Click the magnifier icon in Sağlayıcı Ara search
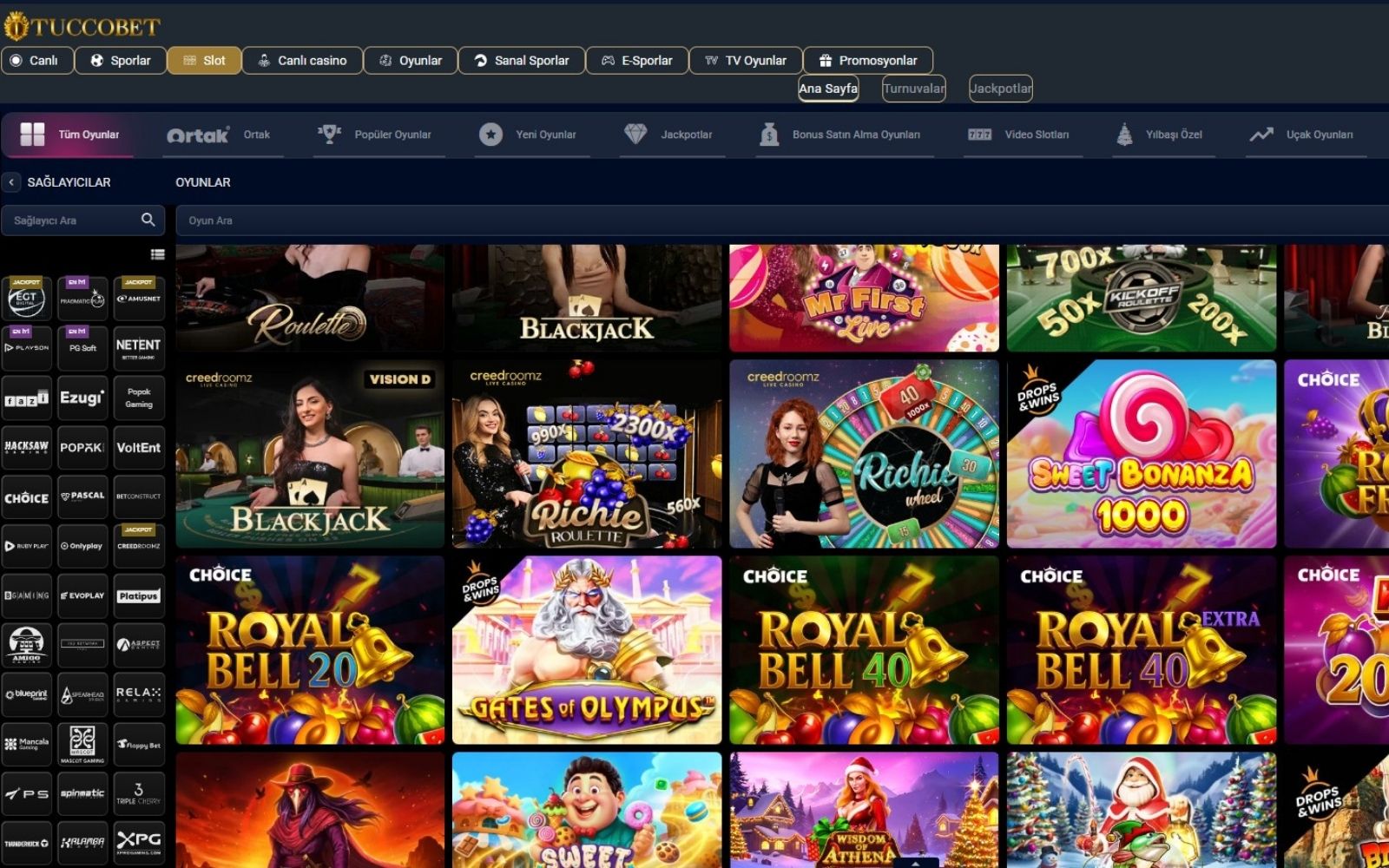This screenshot has width=1389, height=868. pyautogui.click(x=149, y=220)
